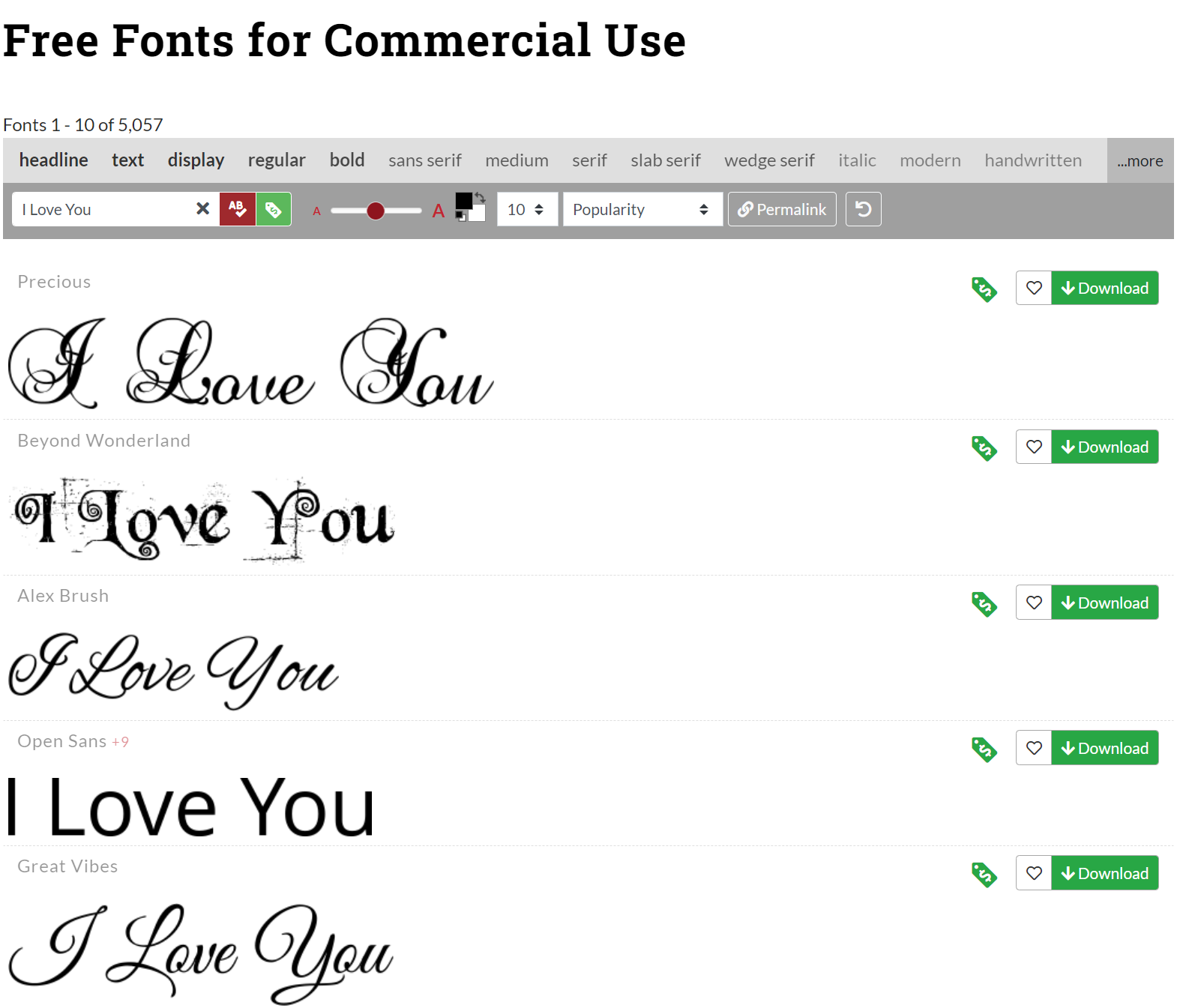Move the font size slider handle
1183x1008 pixels.
pyautogui.click(x=376, y=211)
